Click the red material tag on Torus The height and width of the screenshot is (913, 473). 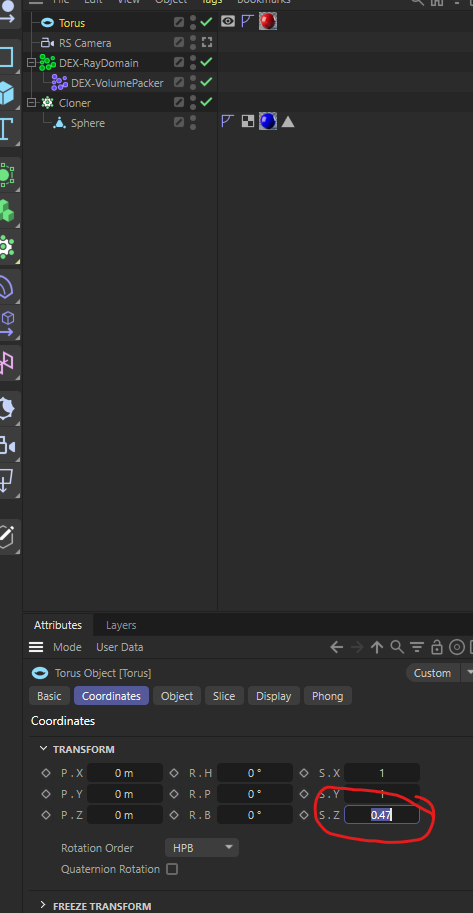(268, 22)
